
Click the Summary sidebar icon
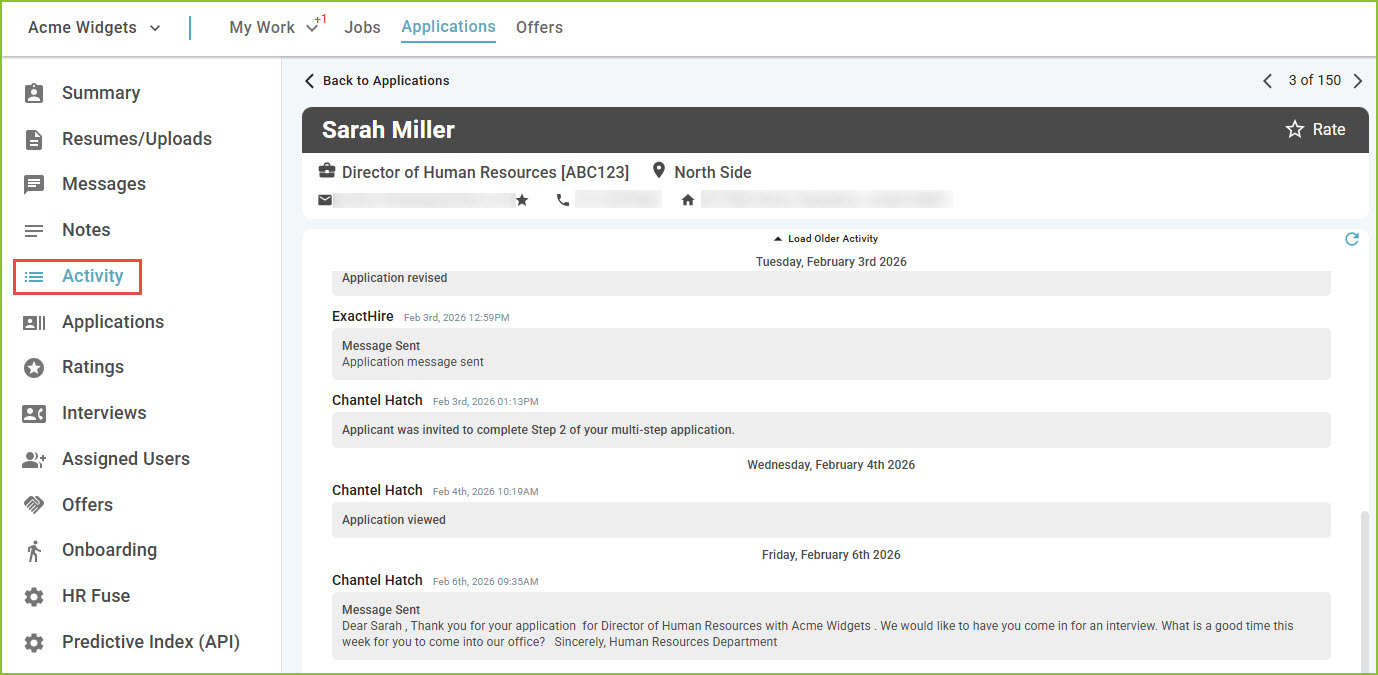point(34,93)
